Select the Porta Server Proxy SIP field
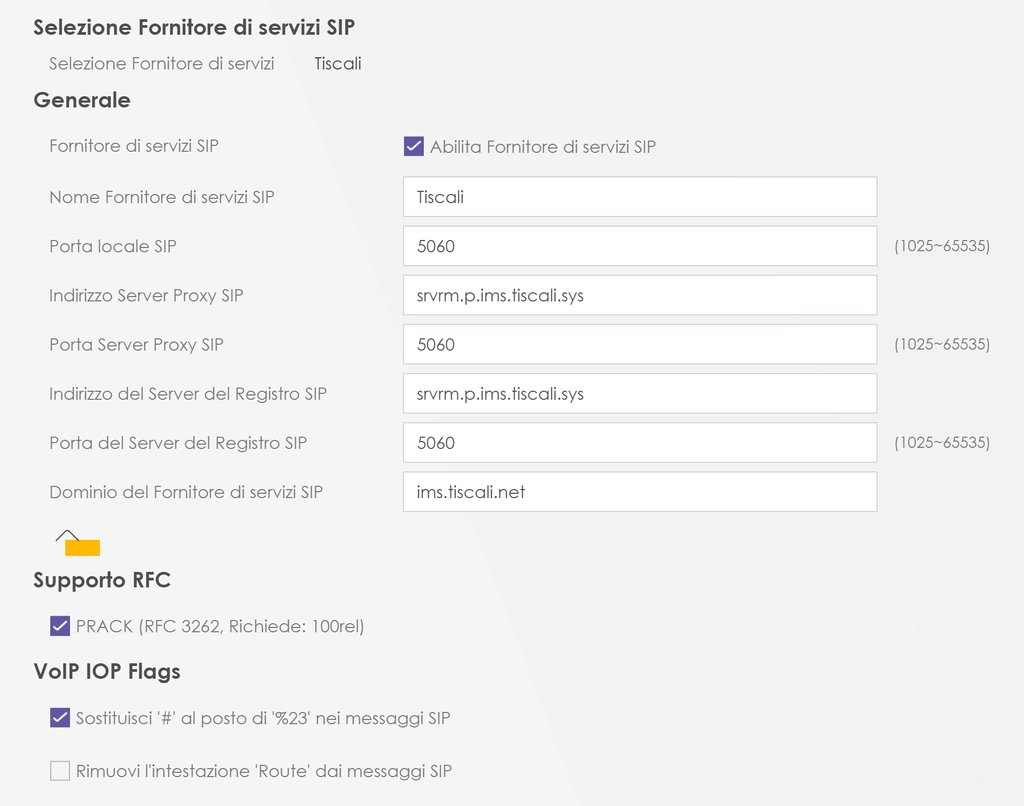1024x806 pixels. click(x=639, y=344)
